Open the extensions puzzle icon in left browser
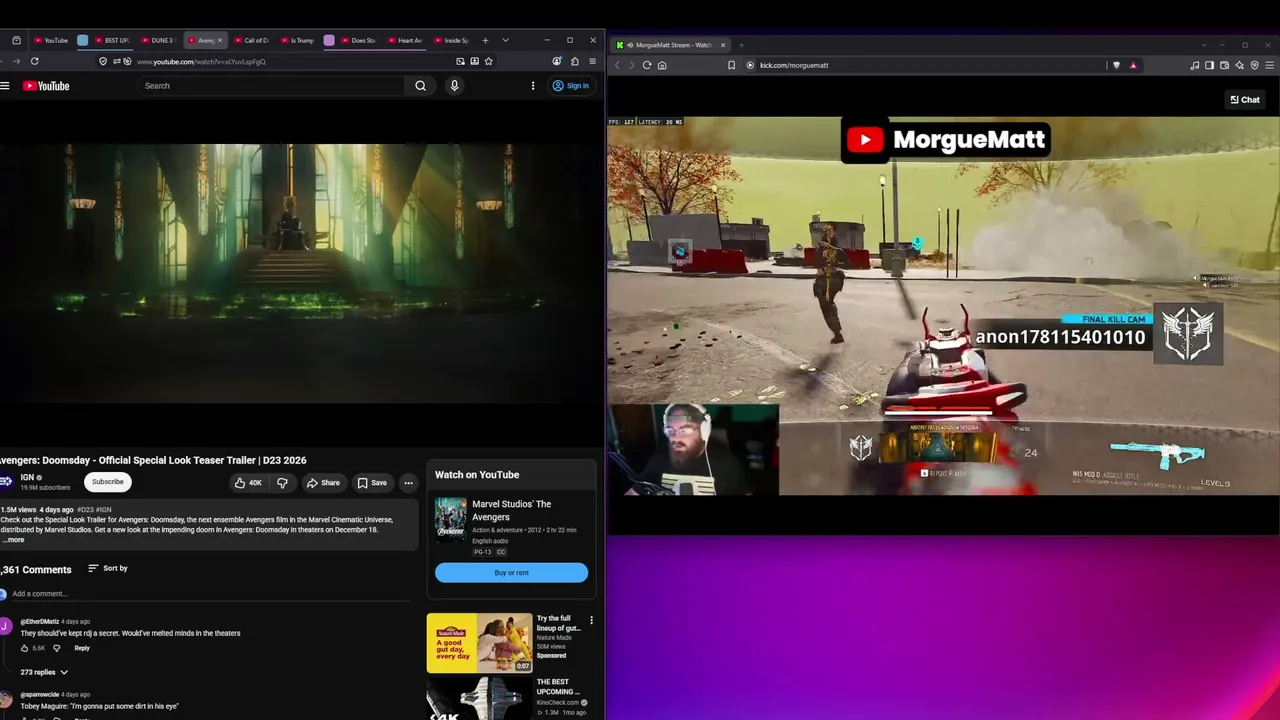The width and height of the screenshot is (1280, 720). 574,61
